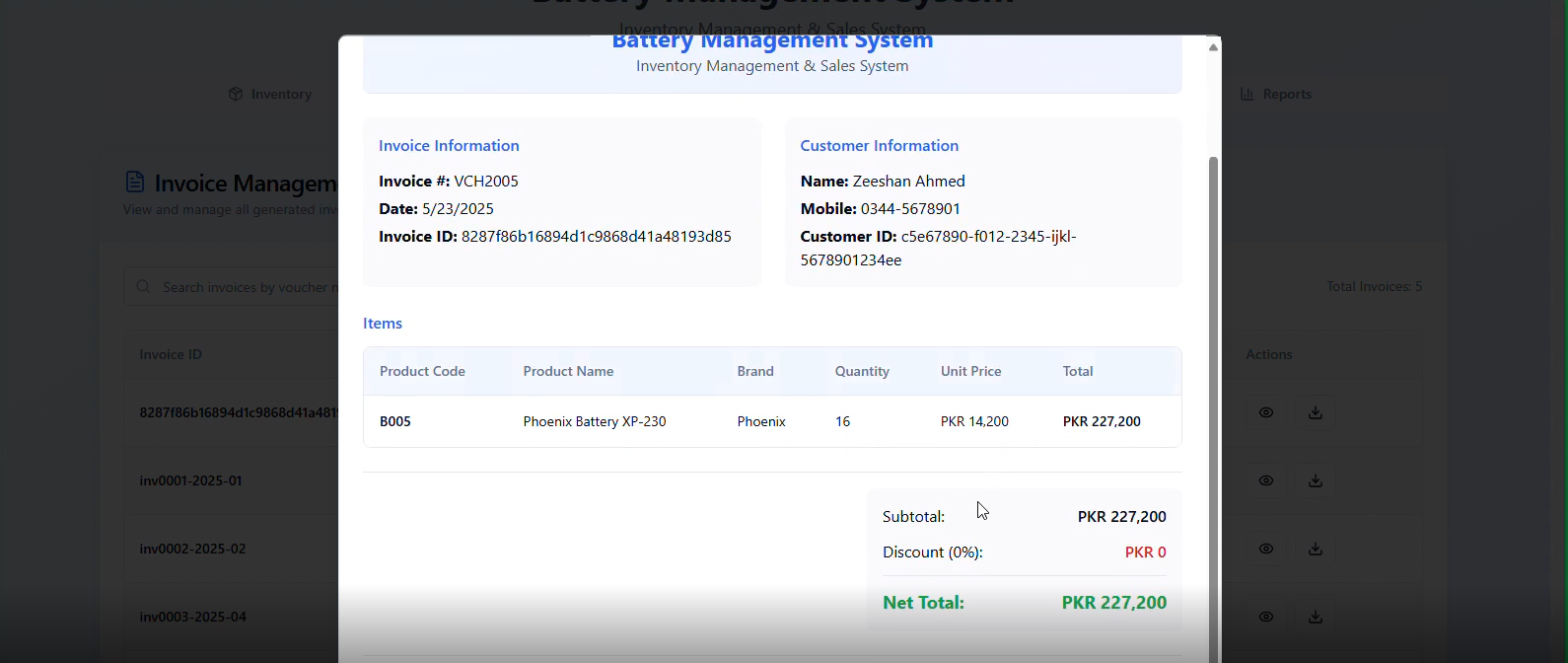This screenshot has height=663, width=1568.
Task: Open the Reports tab in background page
Action: [1276, 95]
